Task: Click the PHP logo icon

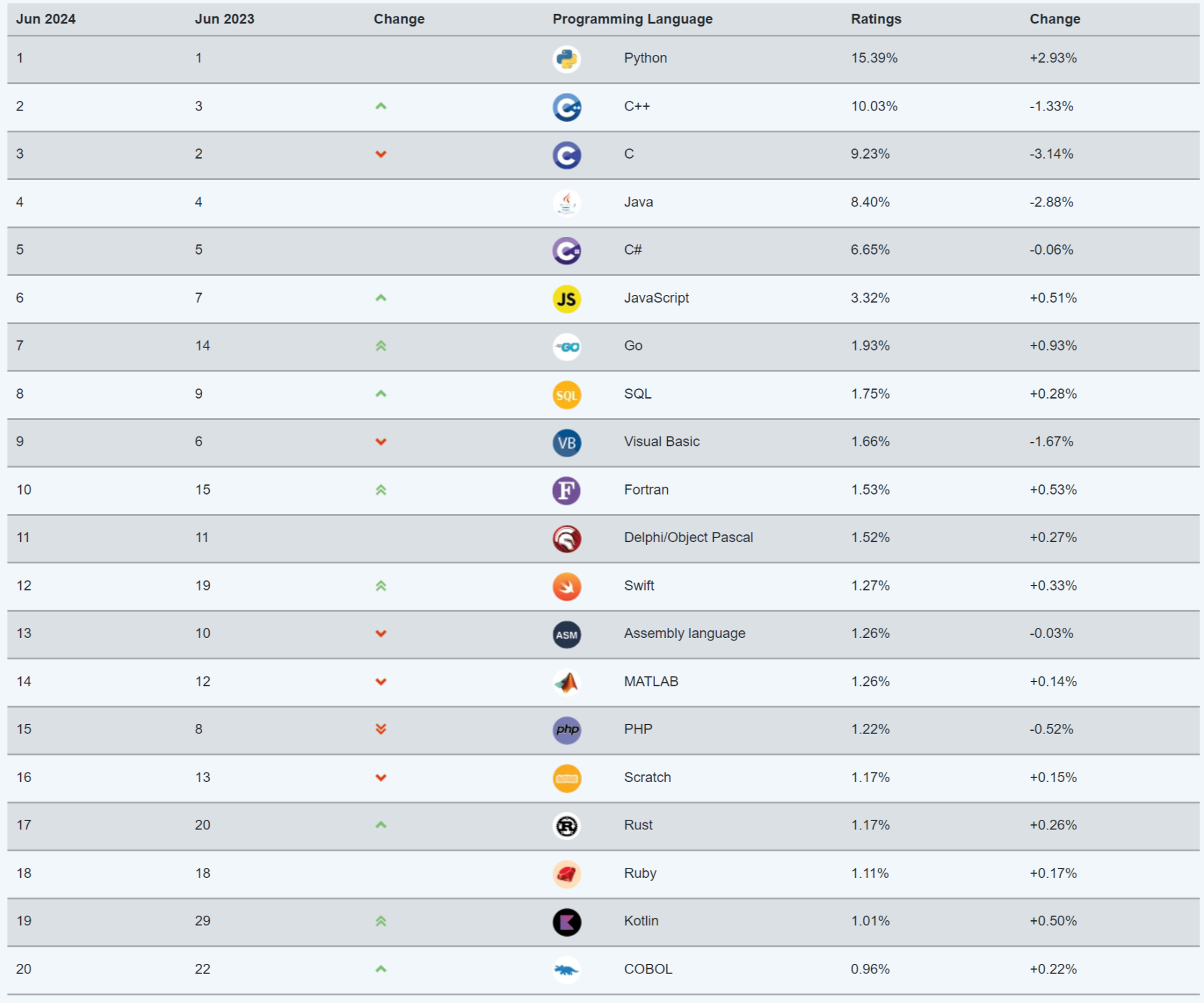Action: 567,730
